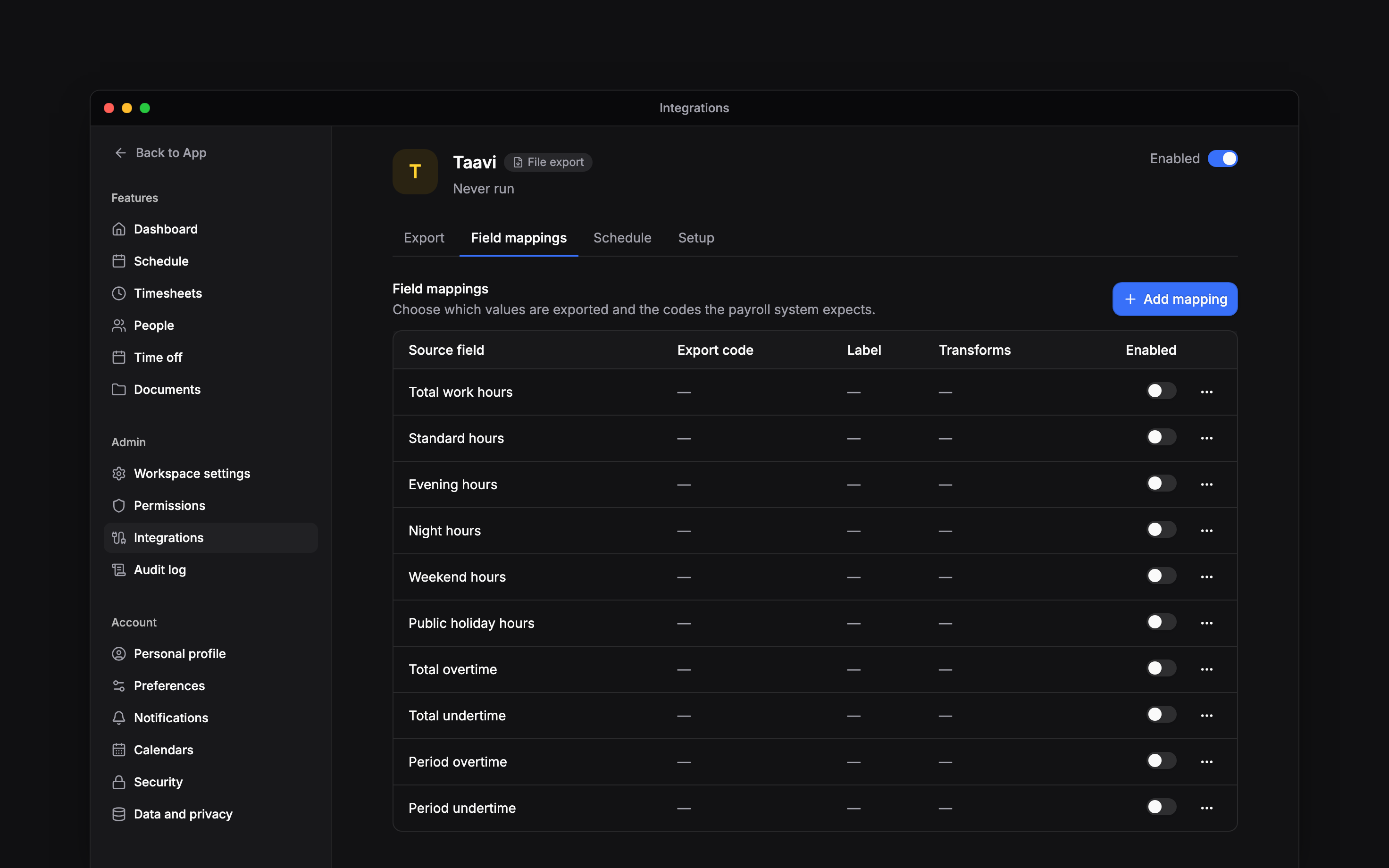This screenshot has width=1389, height=868.
Task: Click the Audit log scroll icon
Action: (x=119, y=569)
